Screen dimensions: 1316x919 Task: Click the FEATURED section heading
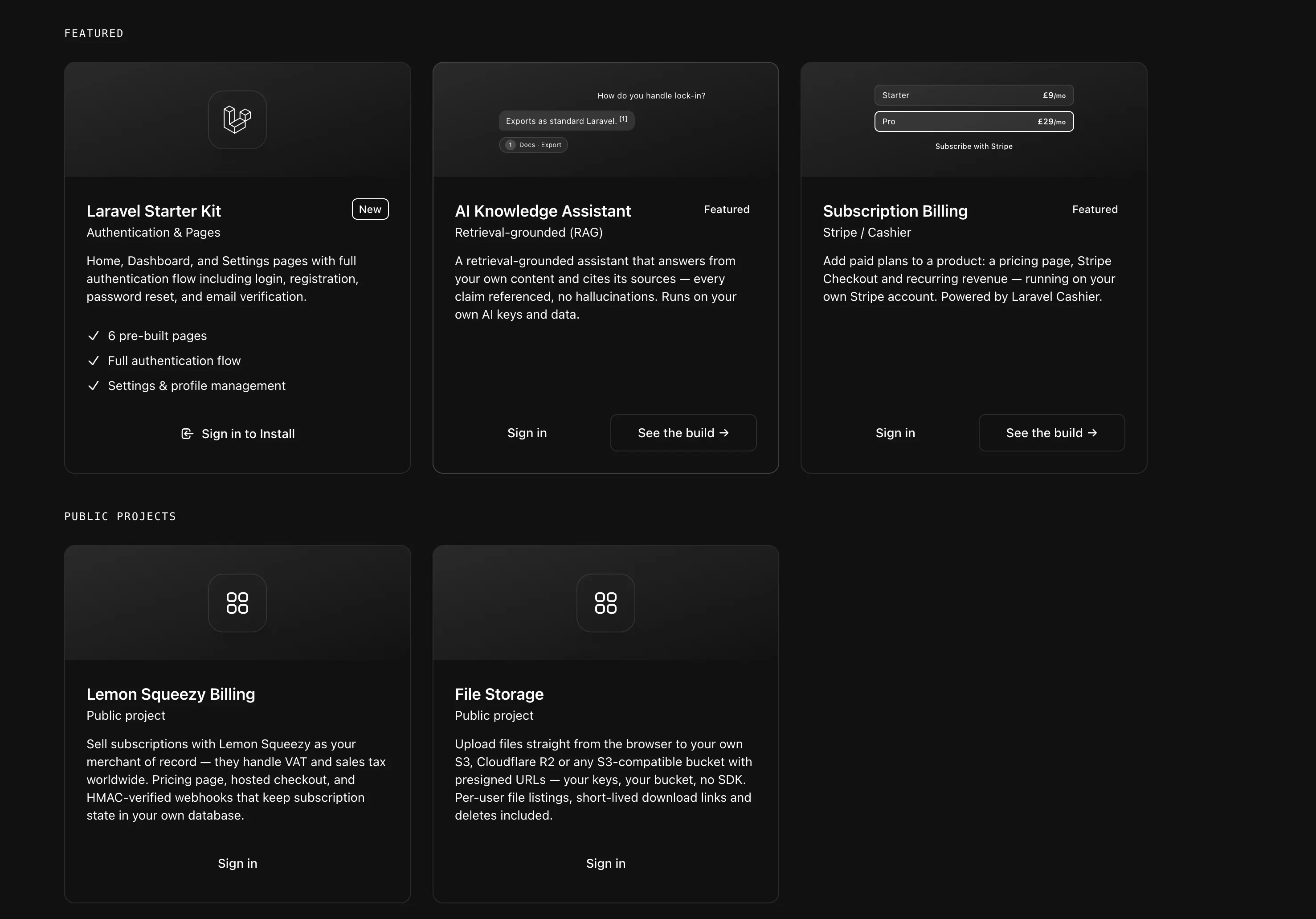click(94, 33)
